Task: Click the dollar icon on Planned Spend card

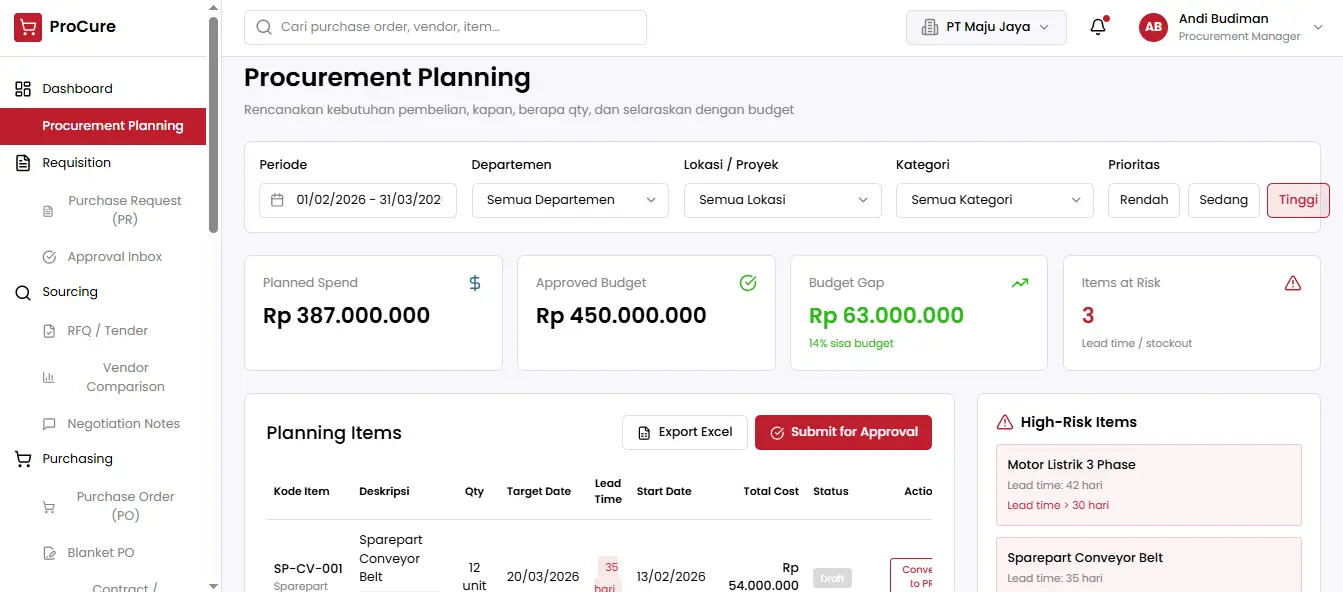Action: point(473,283)
